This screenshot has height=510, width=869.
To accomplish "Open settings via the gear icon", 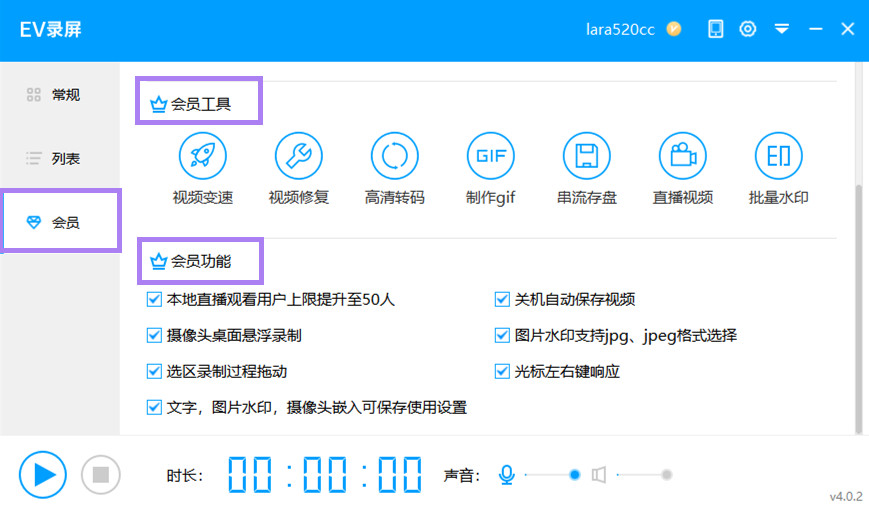I will coord(748,29).
